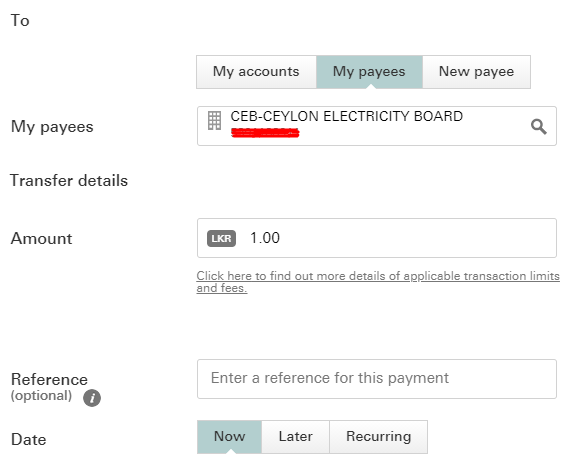Image resolution: width=575 pixels, height=466 pixels.
Task: Click the magnifier search icon in payee field
Action: click(538, 127)
